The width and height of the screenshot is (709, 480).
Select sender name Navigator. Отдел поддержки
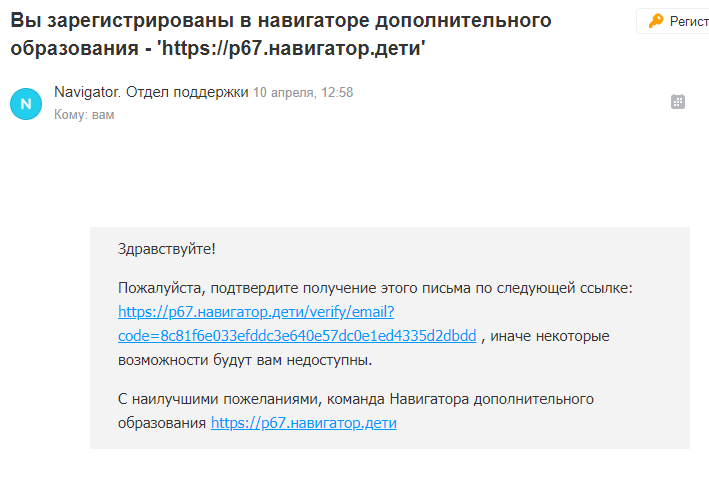pyautogui.click(x=151, y=92)
